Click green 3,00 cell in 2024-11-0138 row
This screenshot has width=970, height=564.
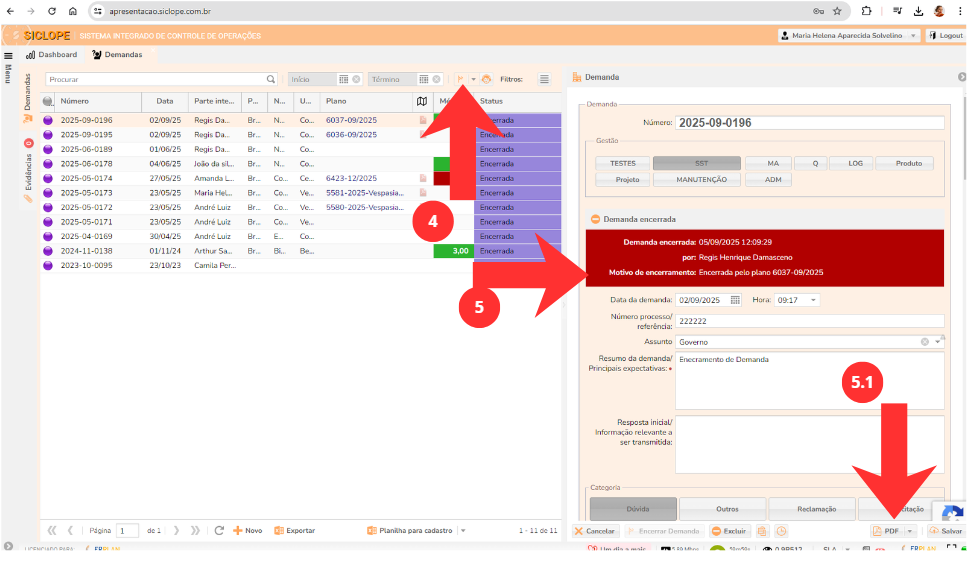point(453,251)
